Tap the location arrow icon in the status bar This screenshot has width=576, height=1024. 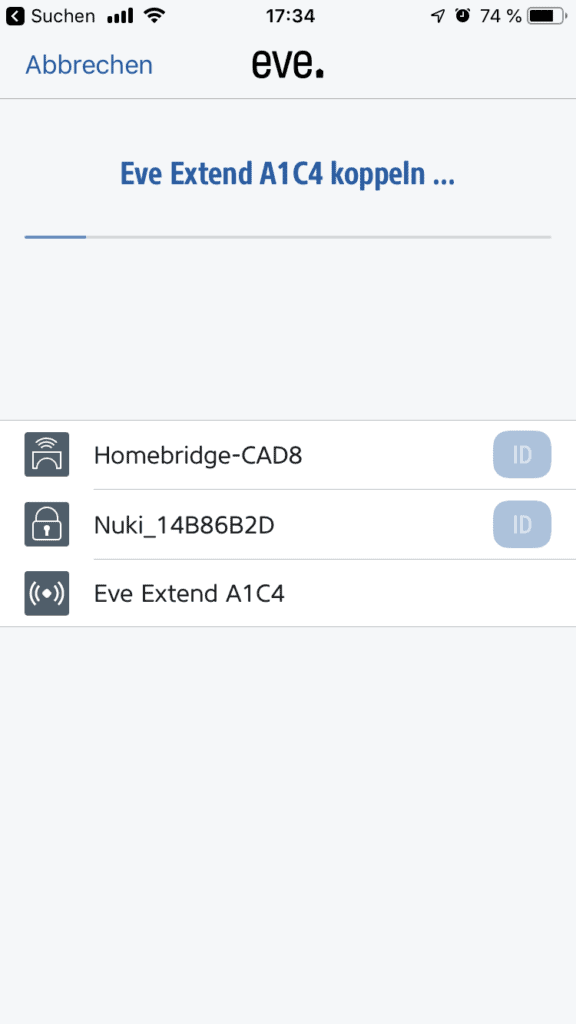point(437,15)
